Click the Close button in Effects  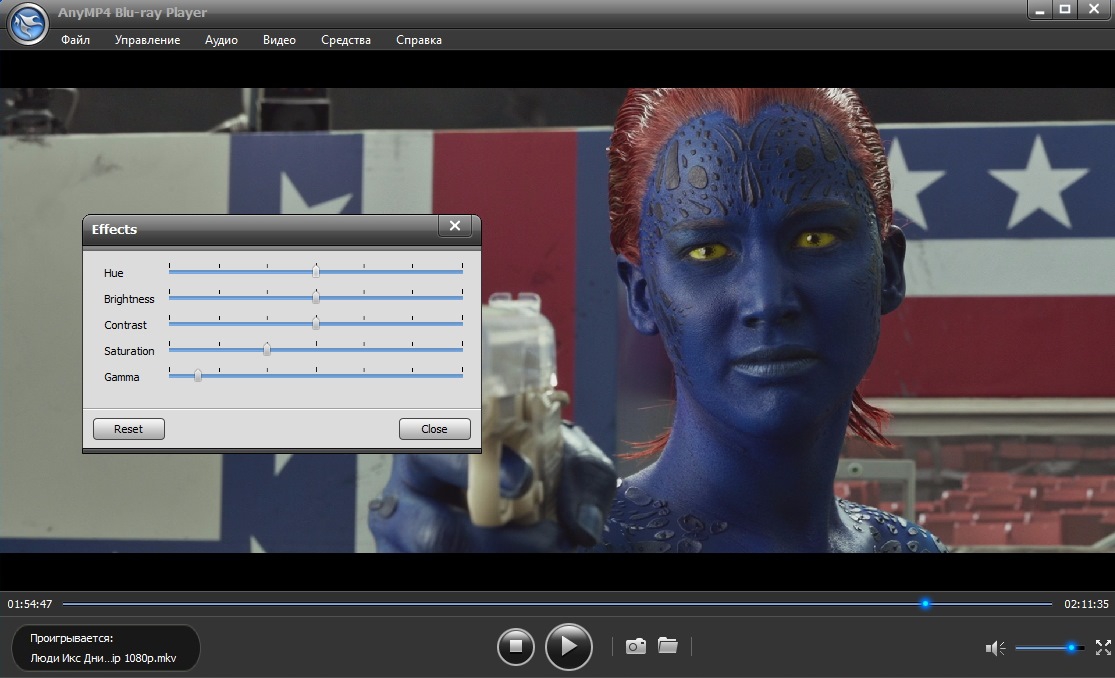[x=434, y=429]
